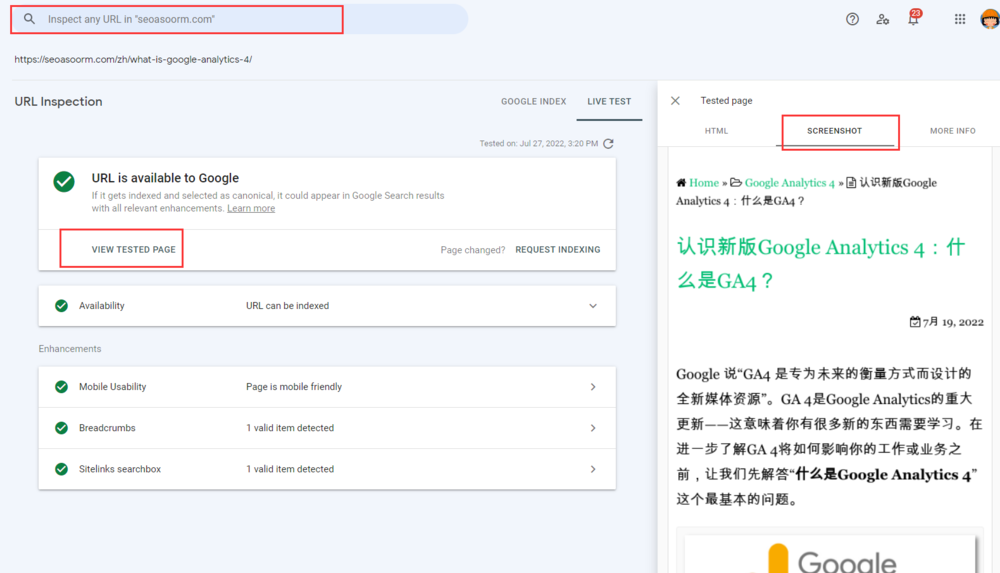Click the Learn more link
Image resolution: width=1000 pixels, height=573 pixels.
[251, 209]
